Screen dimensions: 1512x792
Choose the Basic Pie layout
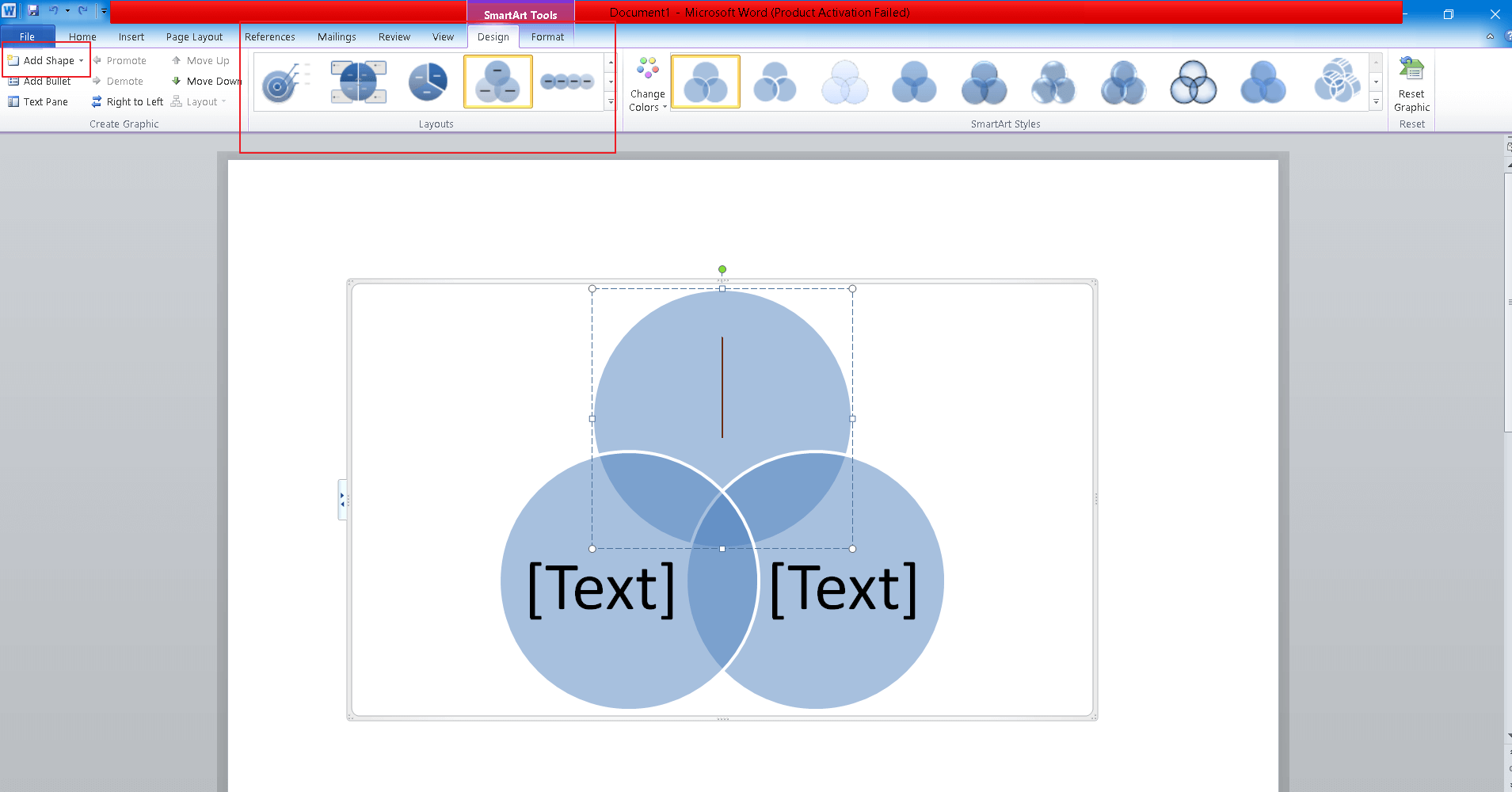coord(428,82)
